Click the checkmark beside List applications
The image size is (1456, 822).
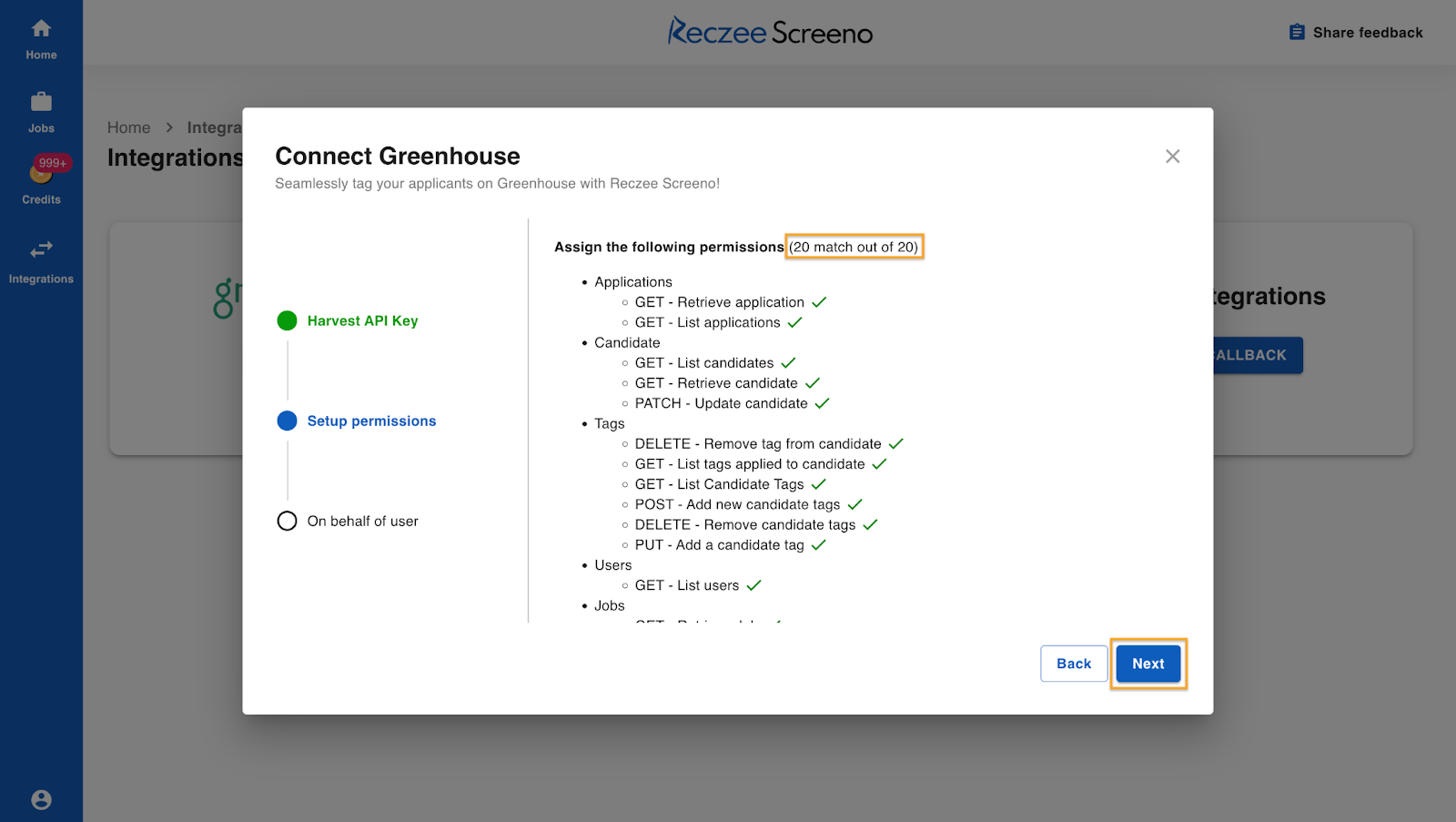coord(794,322)
